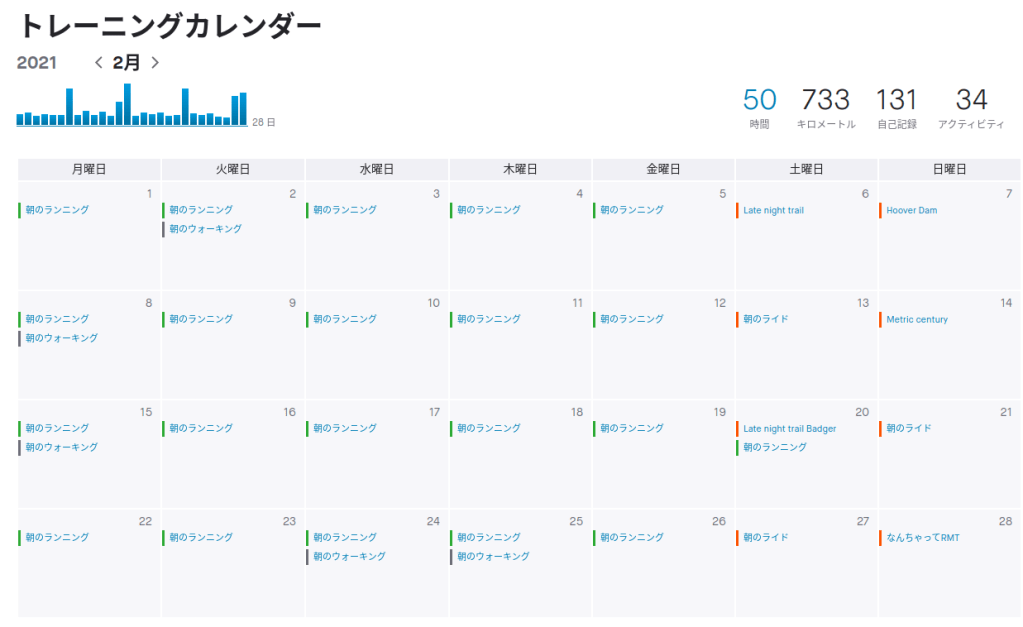Click the 50 時間 total stat
1023x627 pixels.
pos(759,109)
